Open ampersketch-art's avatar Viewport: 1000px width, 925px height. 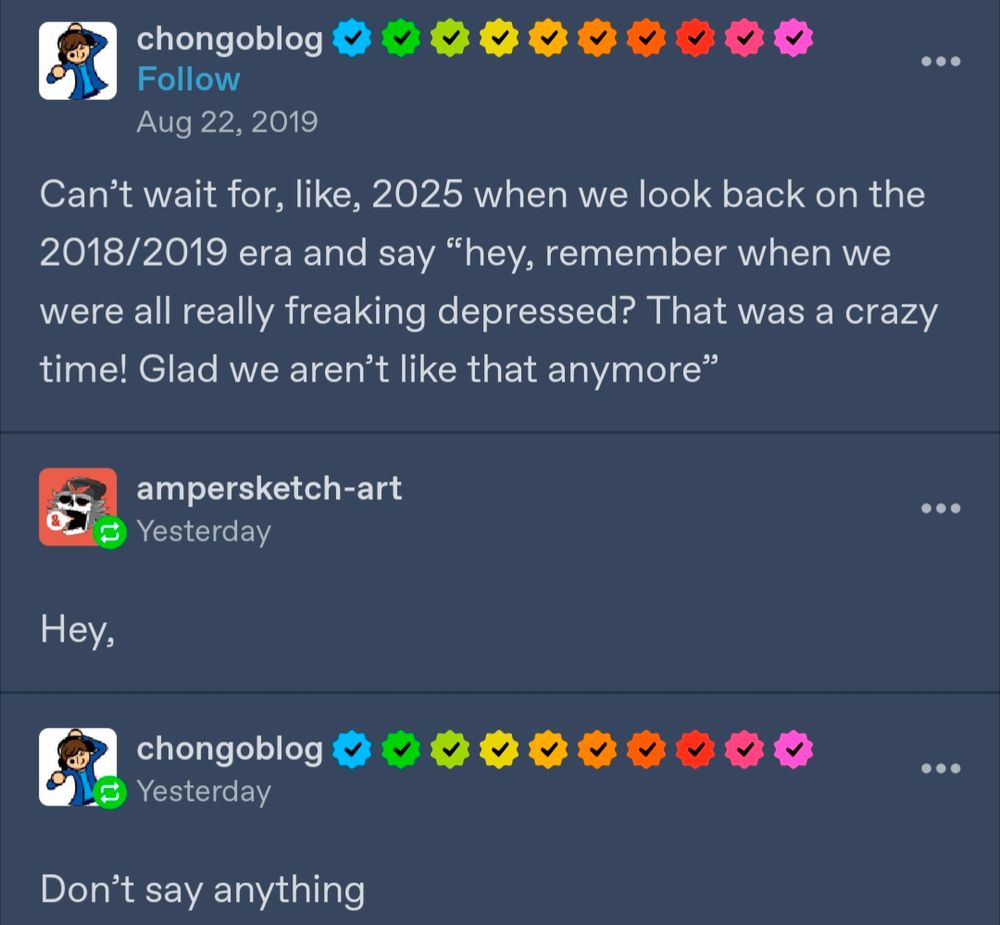coord(78,507)
